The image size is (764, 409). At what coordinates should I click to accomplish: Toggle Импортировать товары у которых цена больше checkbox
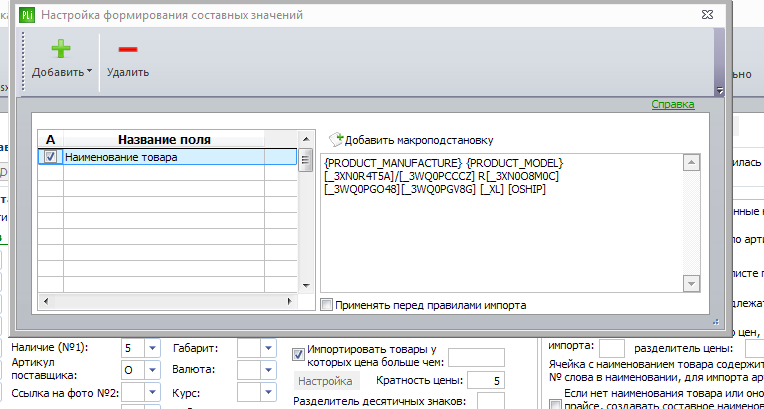tap(298, 355)
